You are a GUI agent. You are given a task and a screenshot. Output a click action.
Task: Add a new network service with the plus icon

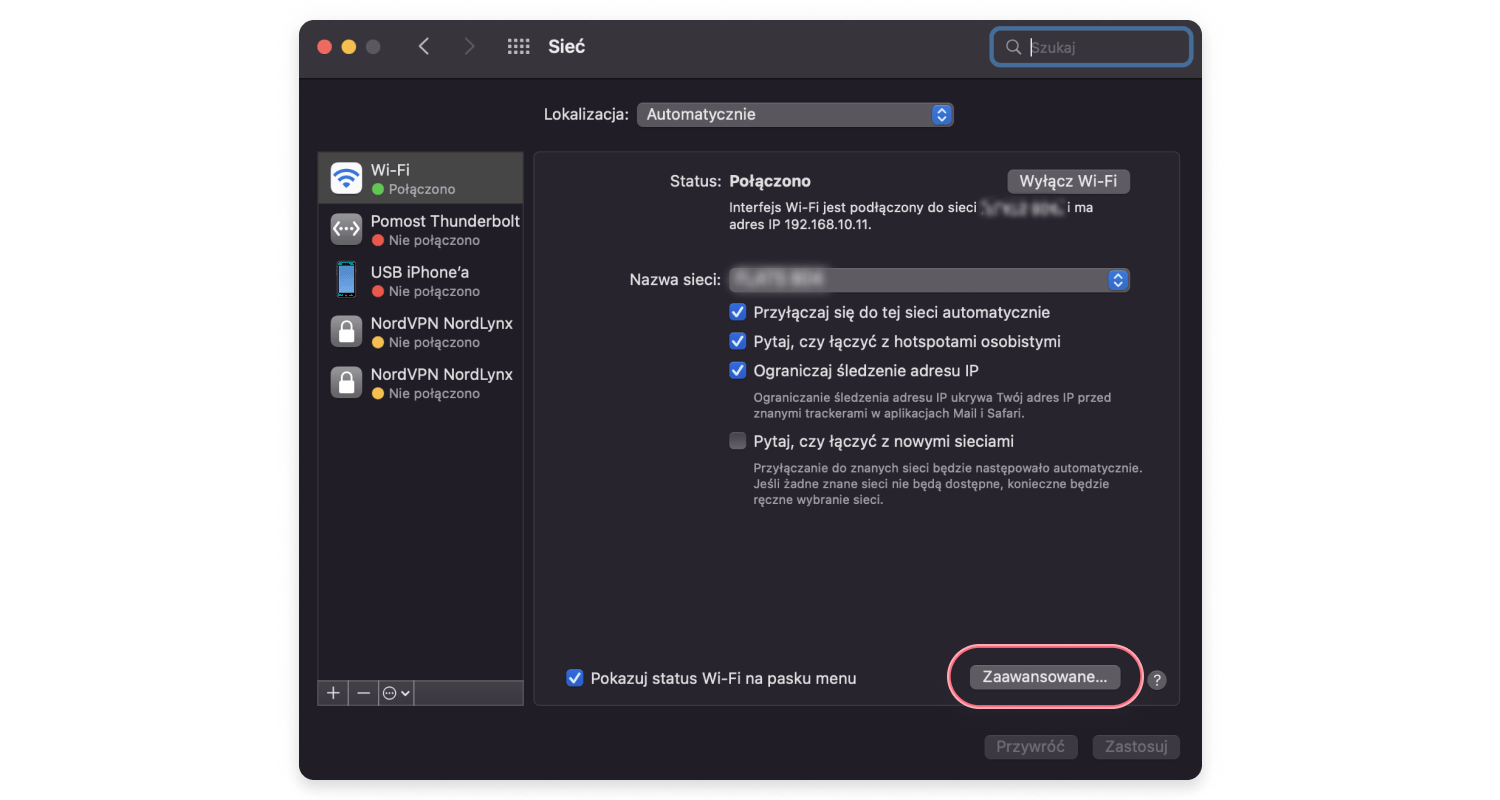coord(332,692)
